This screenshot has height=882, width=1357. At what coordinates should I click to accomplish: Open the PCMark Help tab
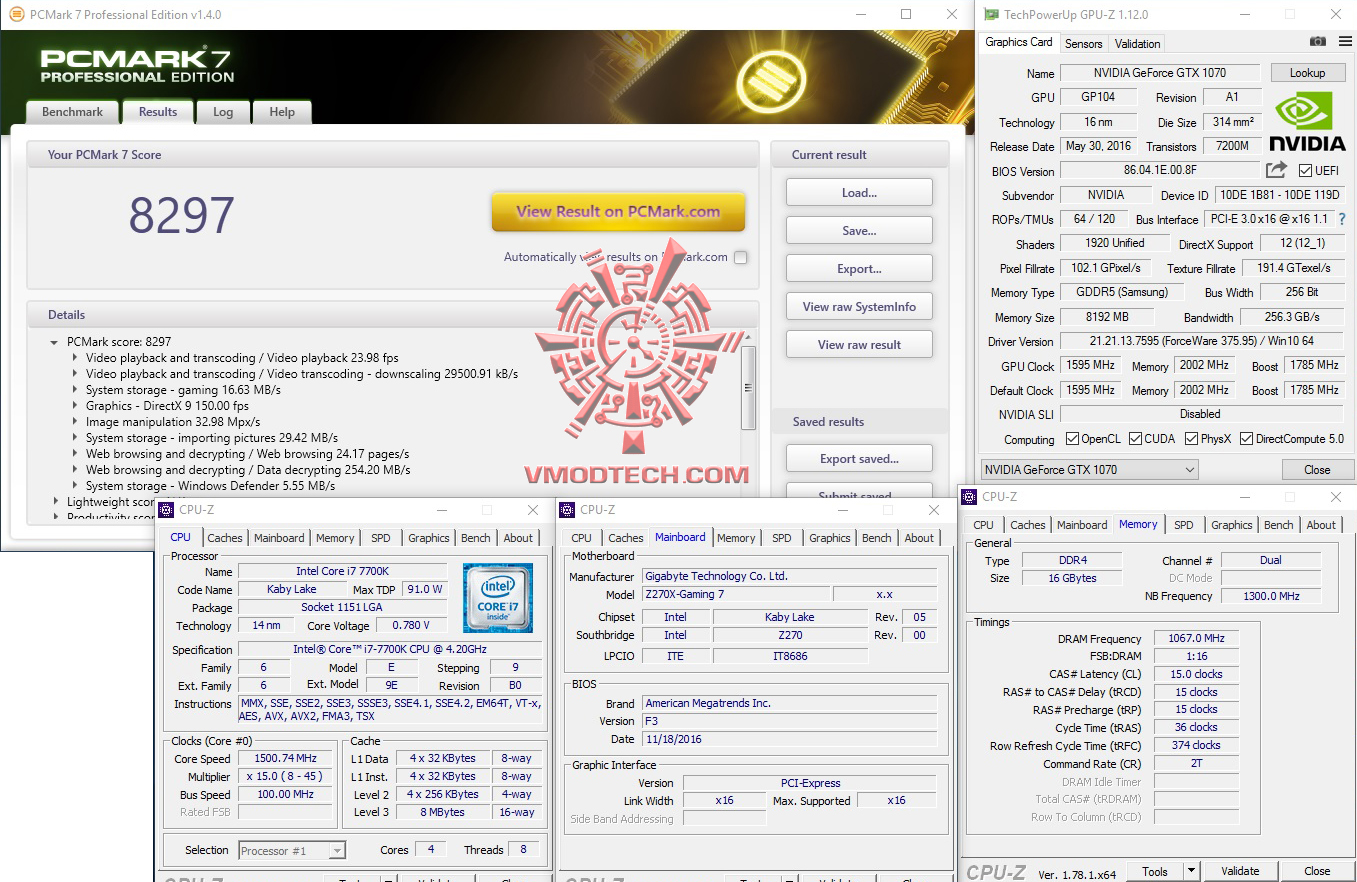[x=282, y=112]
